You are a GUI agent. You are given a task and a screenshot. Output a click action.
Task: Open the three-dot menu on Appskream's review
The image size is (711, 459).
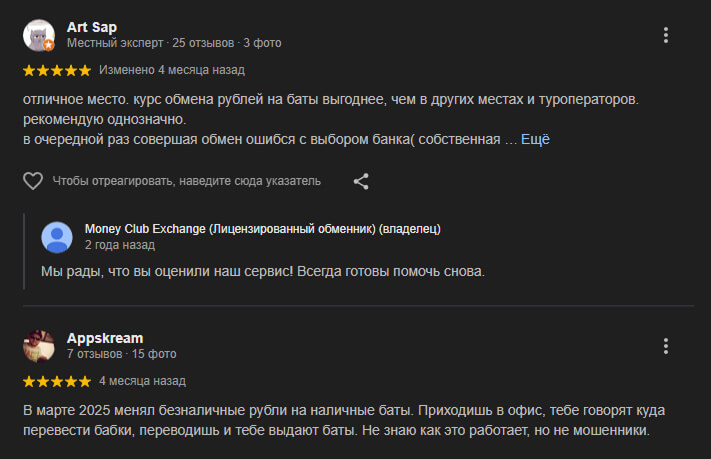click(666, 346)
